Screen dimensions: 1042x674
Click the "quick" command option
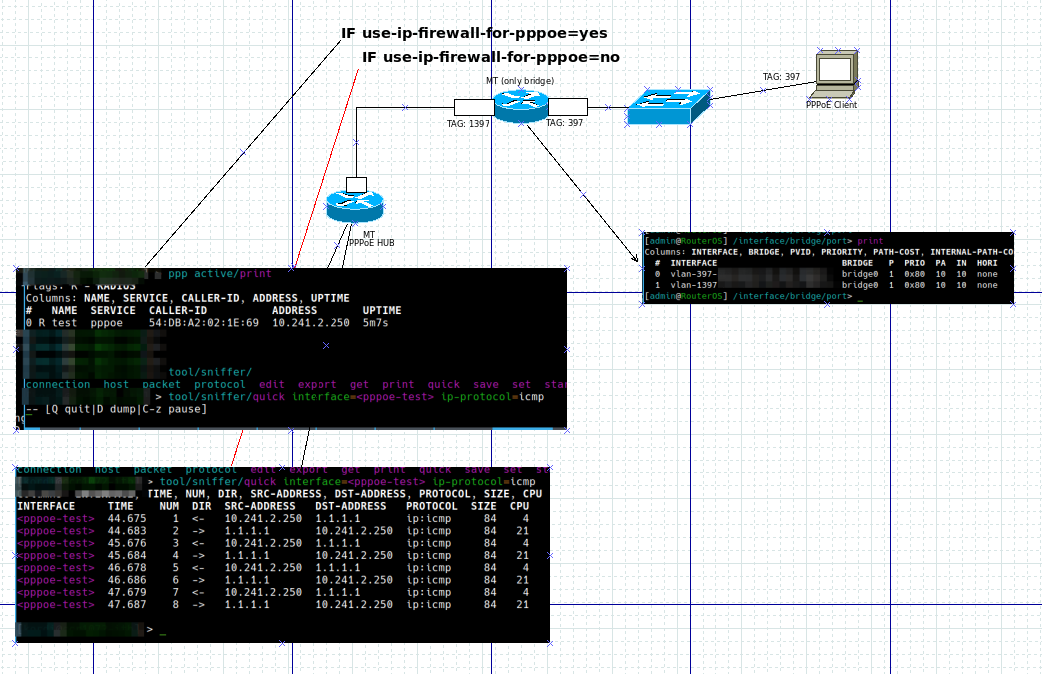[443, 384]
